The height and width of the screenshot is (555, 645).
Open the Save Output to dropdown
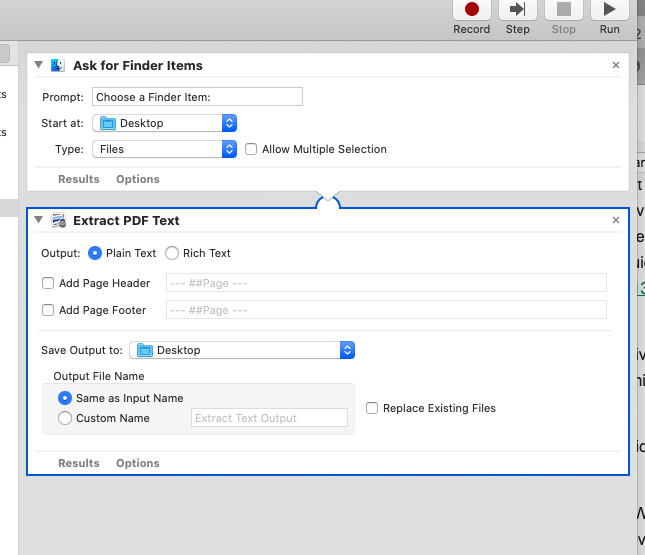click(243, 350)
